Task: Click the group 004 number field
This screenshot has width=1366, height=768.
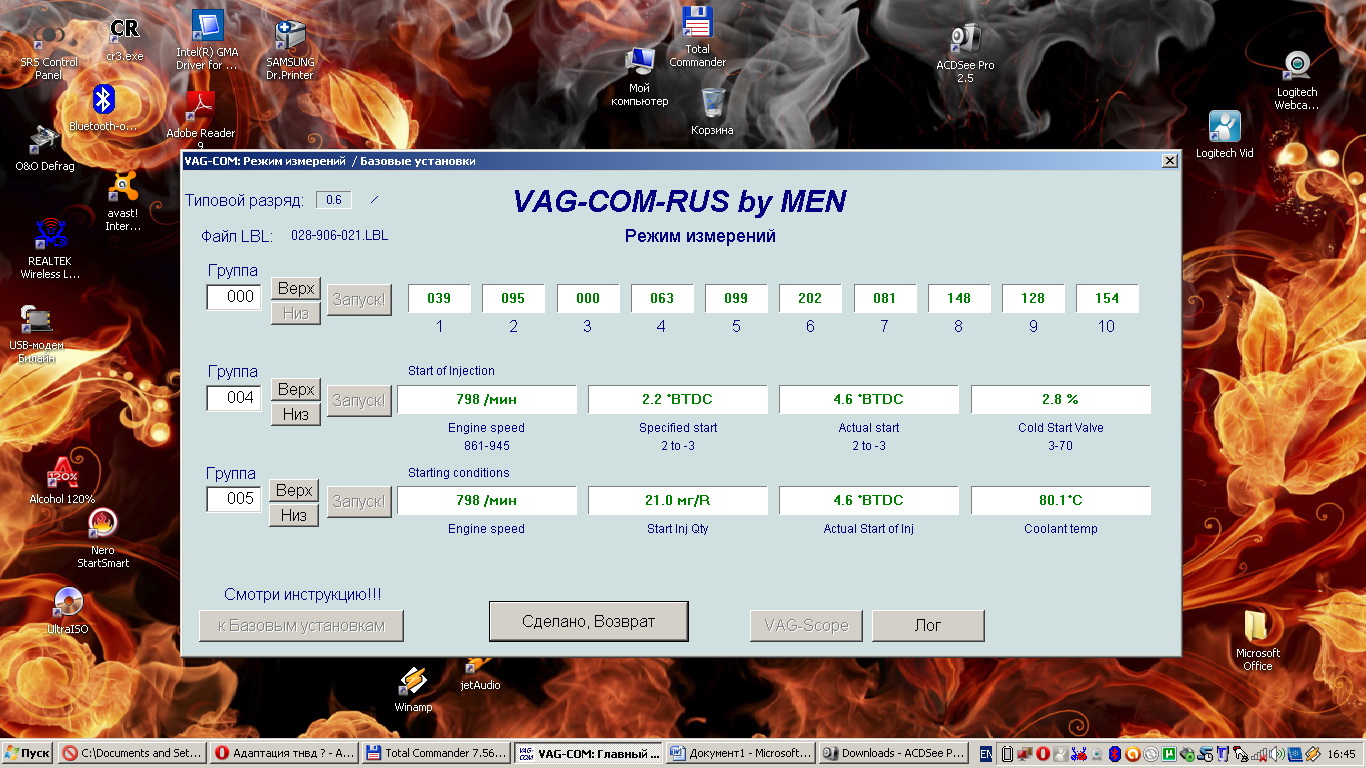Action: click(234, 398)
